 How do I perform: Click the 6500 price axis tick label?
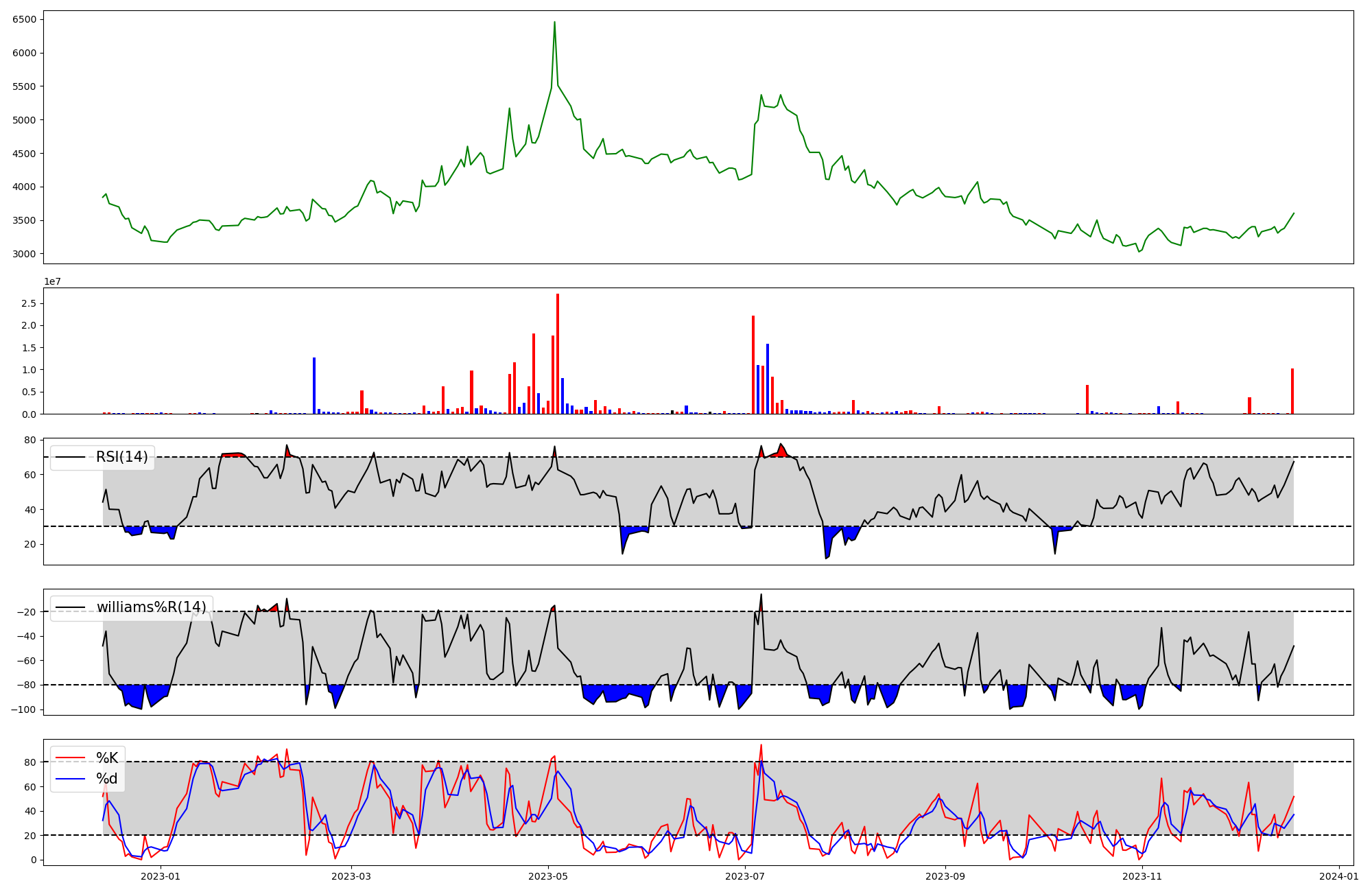point(24,19)
